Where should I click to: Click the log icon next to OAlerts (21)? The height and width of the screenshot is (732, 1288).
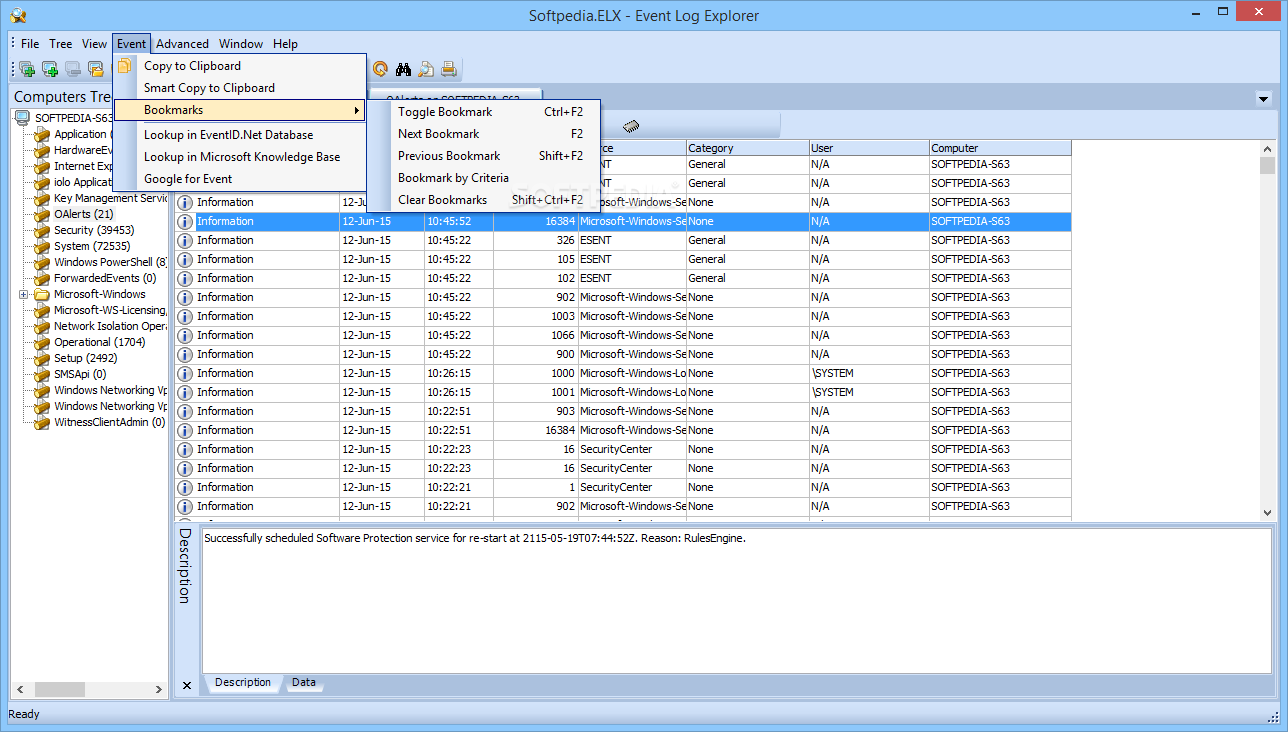[41, 214]
